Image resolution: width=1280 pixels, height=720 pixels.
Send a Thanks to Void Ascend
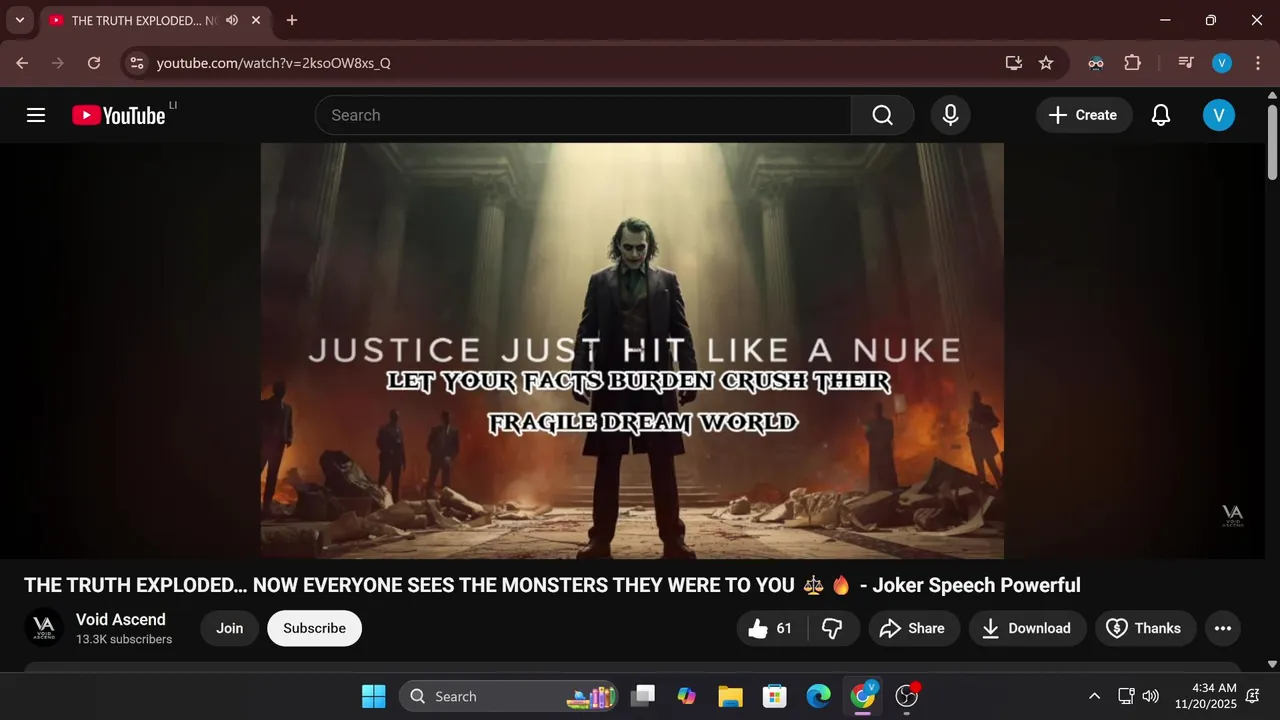(x=1145, y=628)
